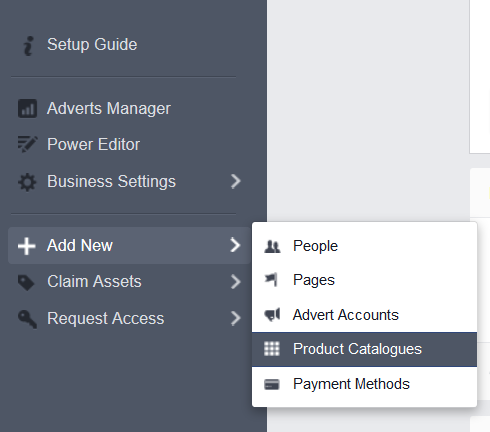Click the Request Access key icon

[x=27, y=319]
